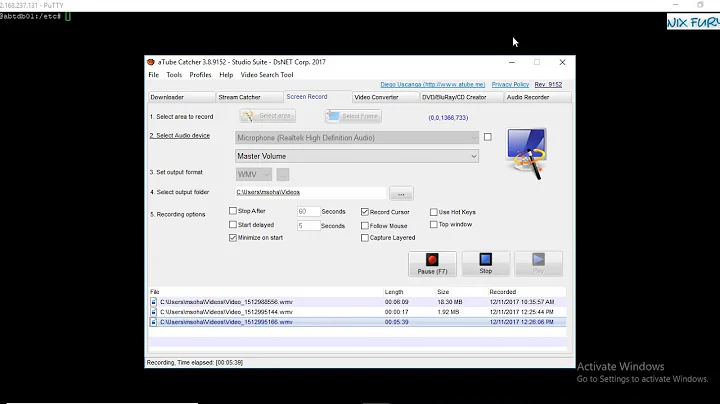Click file icon of Video_1512995144.wmv row
The width and height of the screenshot is (720, 404).
153,312
